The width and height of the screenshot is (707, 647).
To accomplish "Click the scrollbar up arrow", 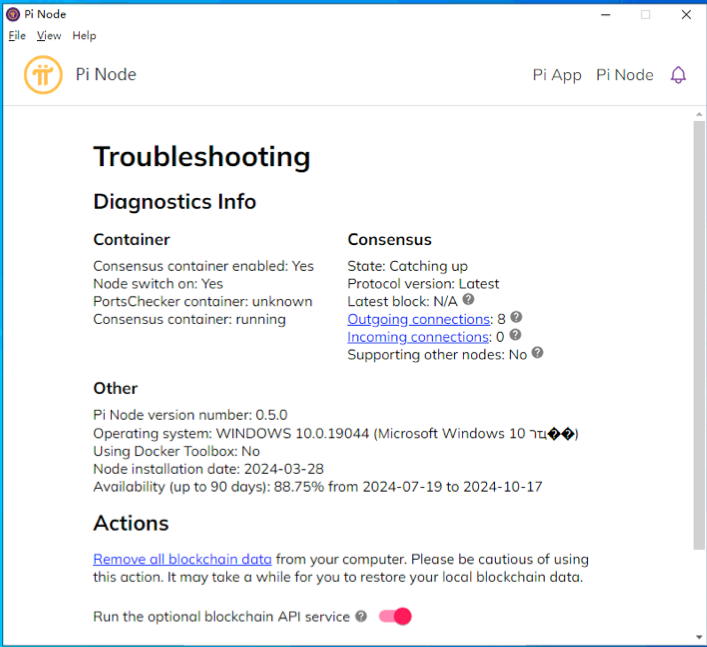I will [699, 115].
